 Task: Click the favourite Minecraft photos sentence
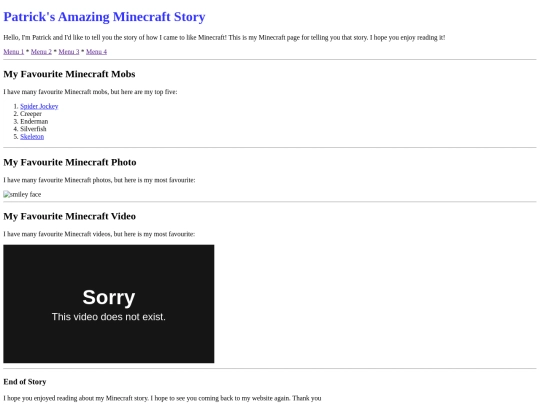(99, 180)
